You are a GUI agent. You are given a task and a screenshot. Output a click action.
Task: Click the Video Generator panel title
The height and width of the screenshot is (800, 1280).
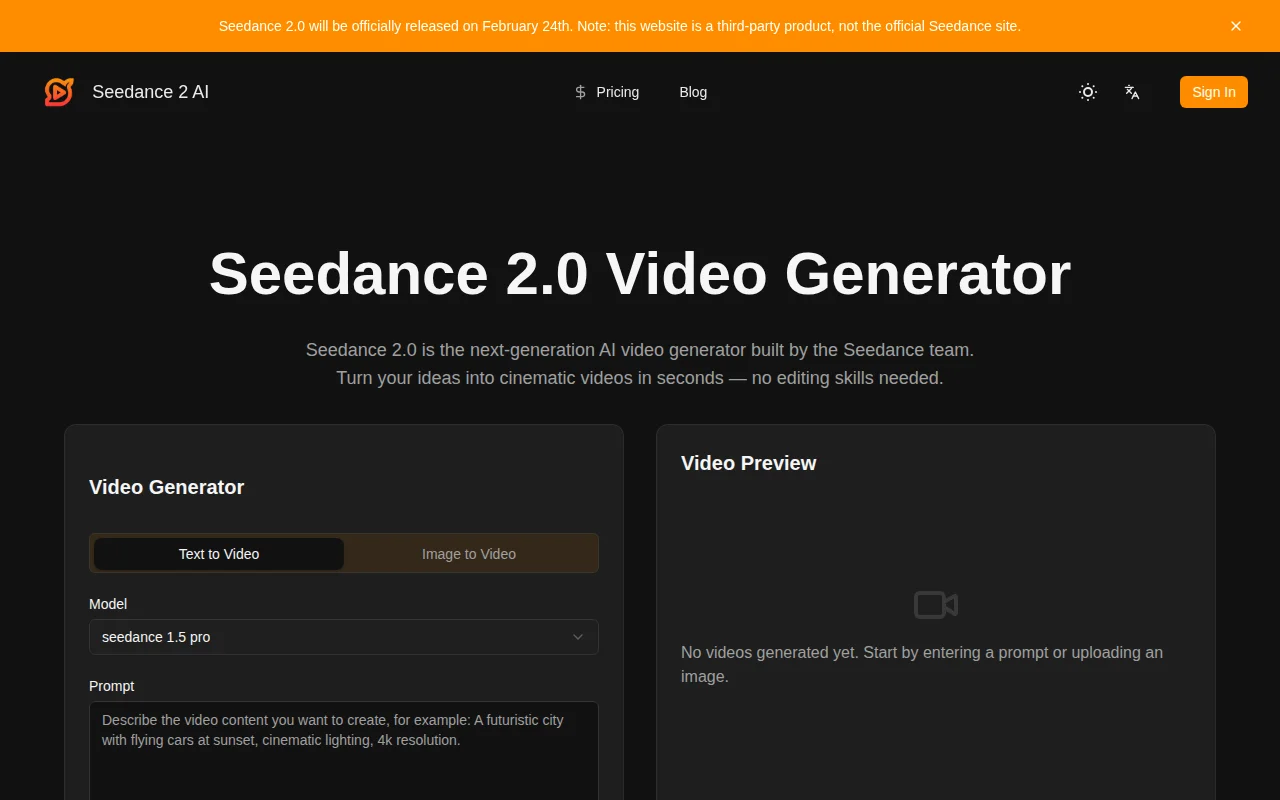(167, 487)
